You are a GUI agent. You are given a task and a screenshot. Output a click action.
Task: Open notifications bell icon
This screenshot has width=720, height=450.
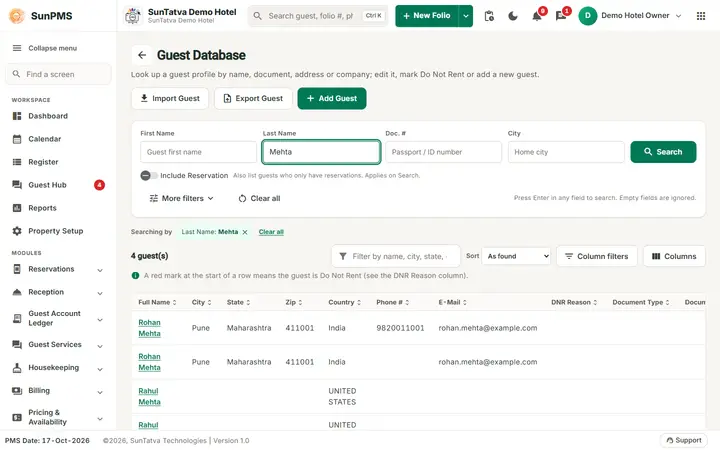click(537, 16)
